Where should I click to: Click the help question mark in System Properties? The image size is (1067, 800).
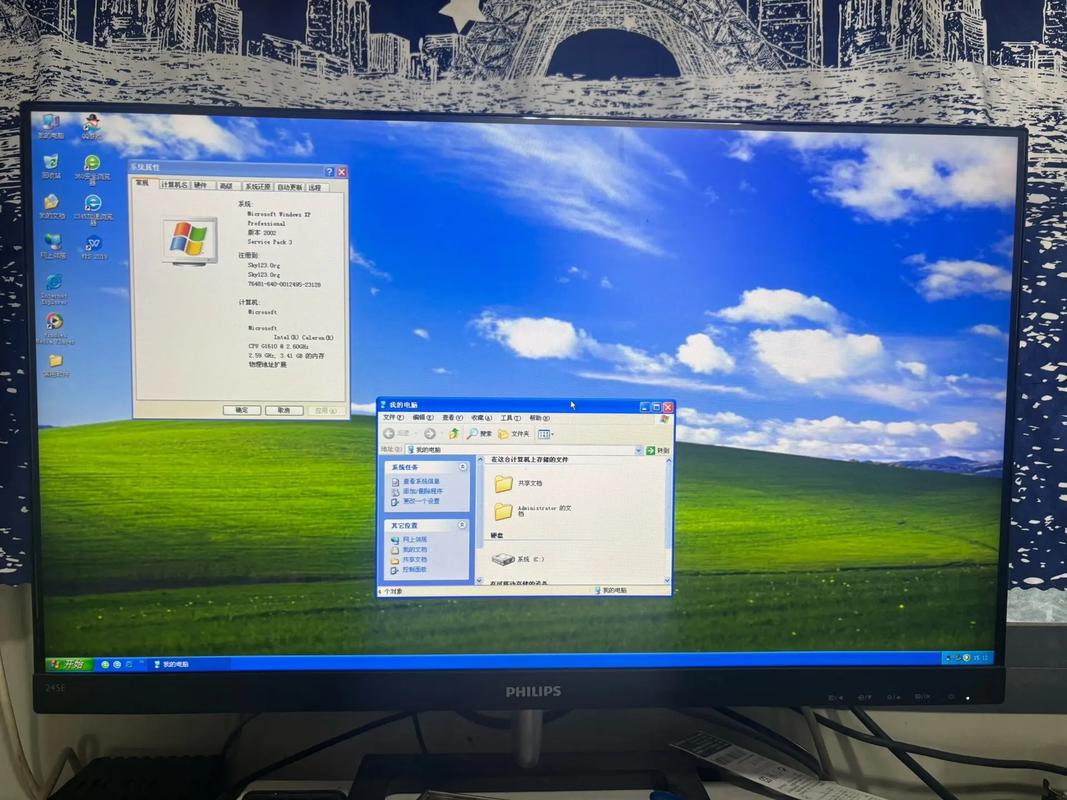[329, 172]
